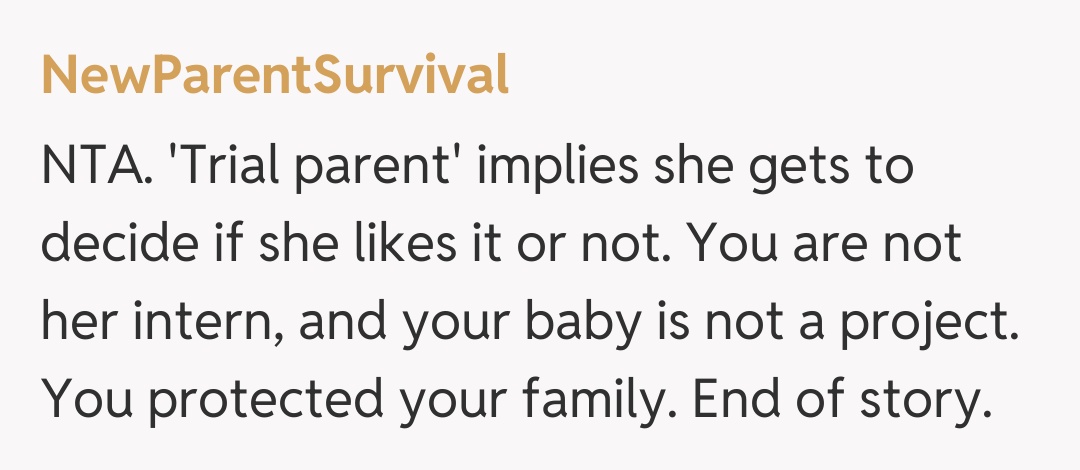Click the phrase "is not a" on the third line

tap(681, 322)
